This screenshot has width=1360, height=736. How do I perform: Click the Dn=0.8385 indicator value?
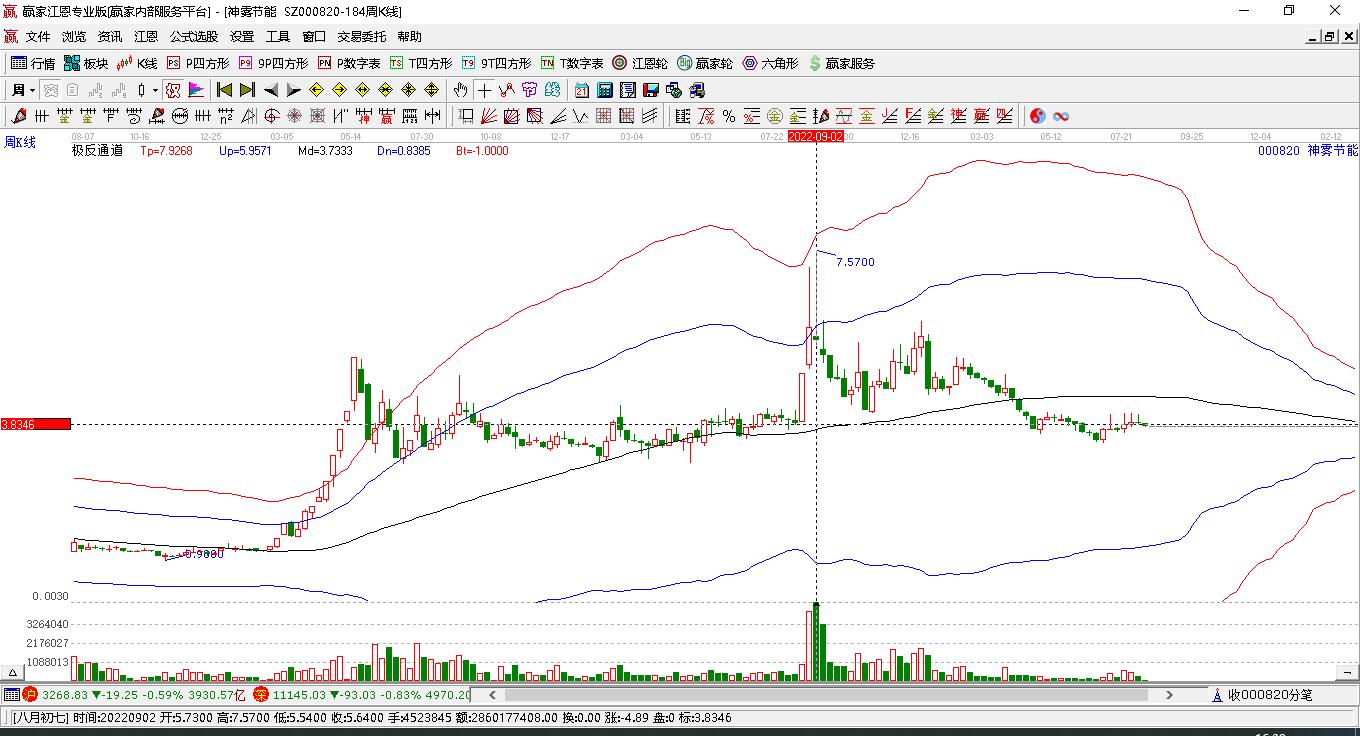403,151
